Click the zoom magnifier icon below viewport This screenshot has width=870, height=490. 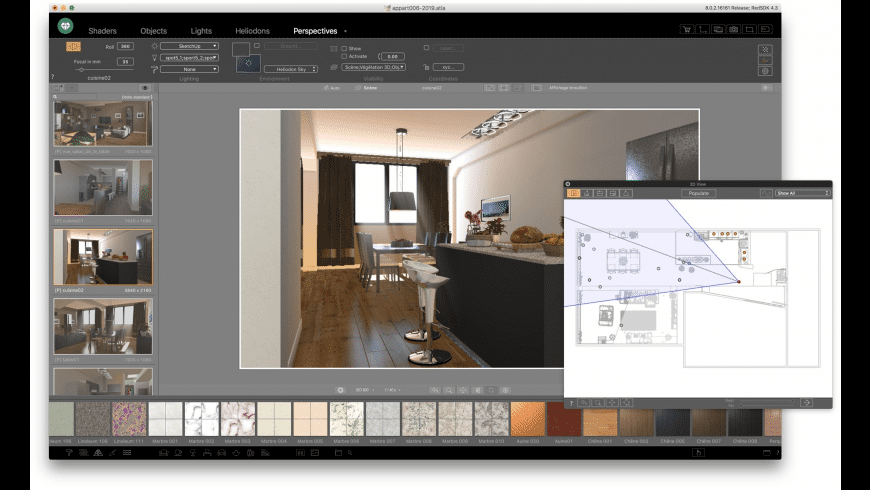[449, 390]
